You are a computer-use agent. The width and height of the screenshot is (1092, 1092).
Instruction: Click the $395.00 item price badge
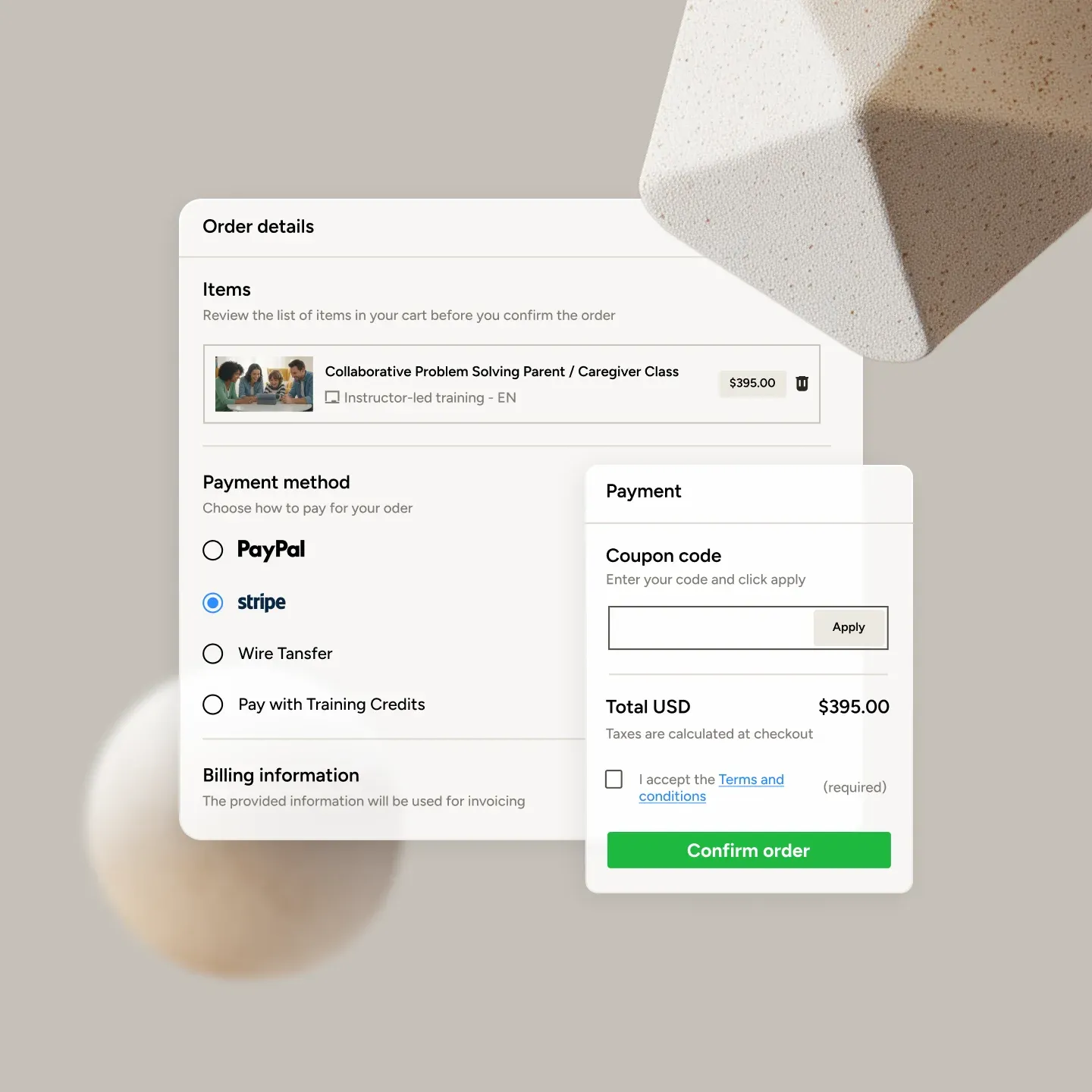pyautogui.click(x=752, y=383)
